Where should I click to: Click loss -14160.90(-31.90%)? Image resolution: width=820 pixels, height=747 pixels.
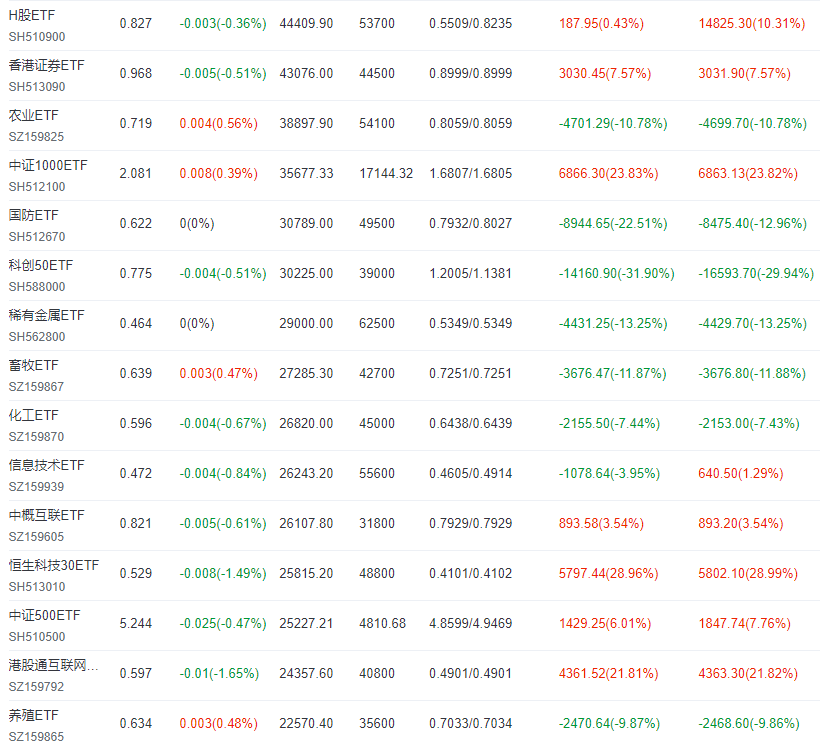[617, 273]
